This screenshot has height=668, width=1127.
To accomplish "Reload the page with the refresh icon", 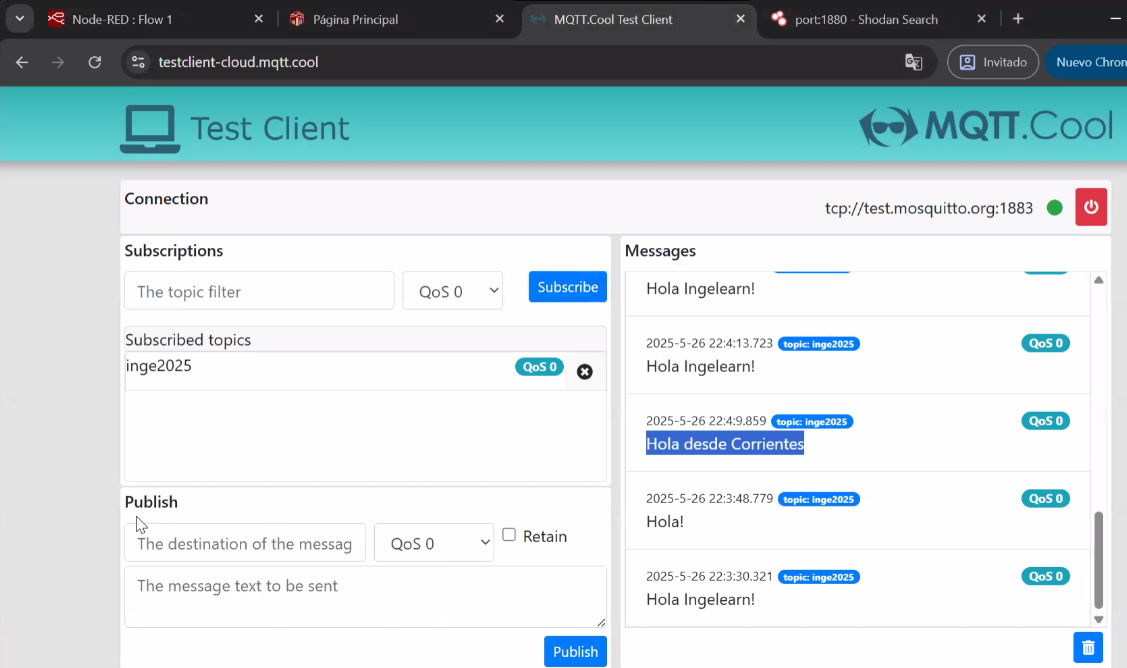I will [x=95, y=62].
